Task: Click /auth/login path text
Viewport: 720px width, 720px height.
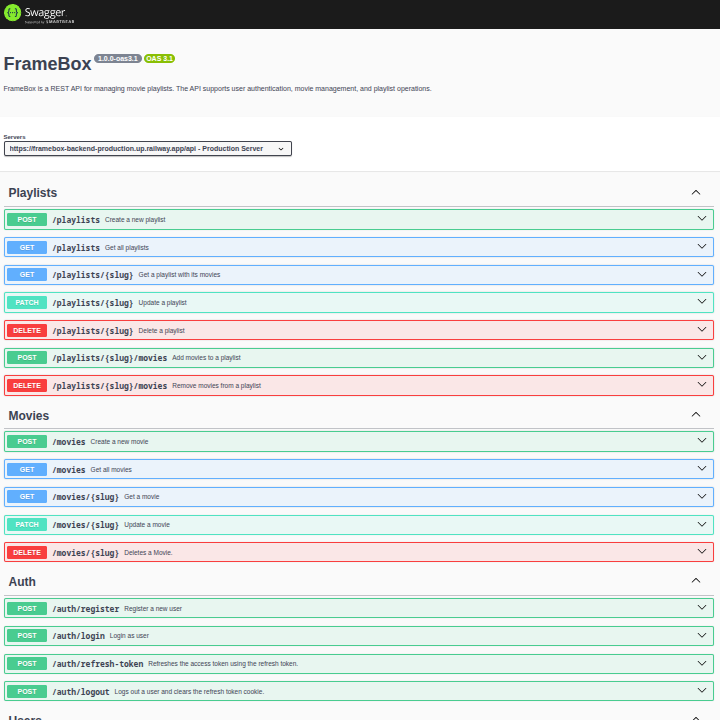Action: (79, 636)
